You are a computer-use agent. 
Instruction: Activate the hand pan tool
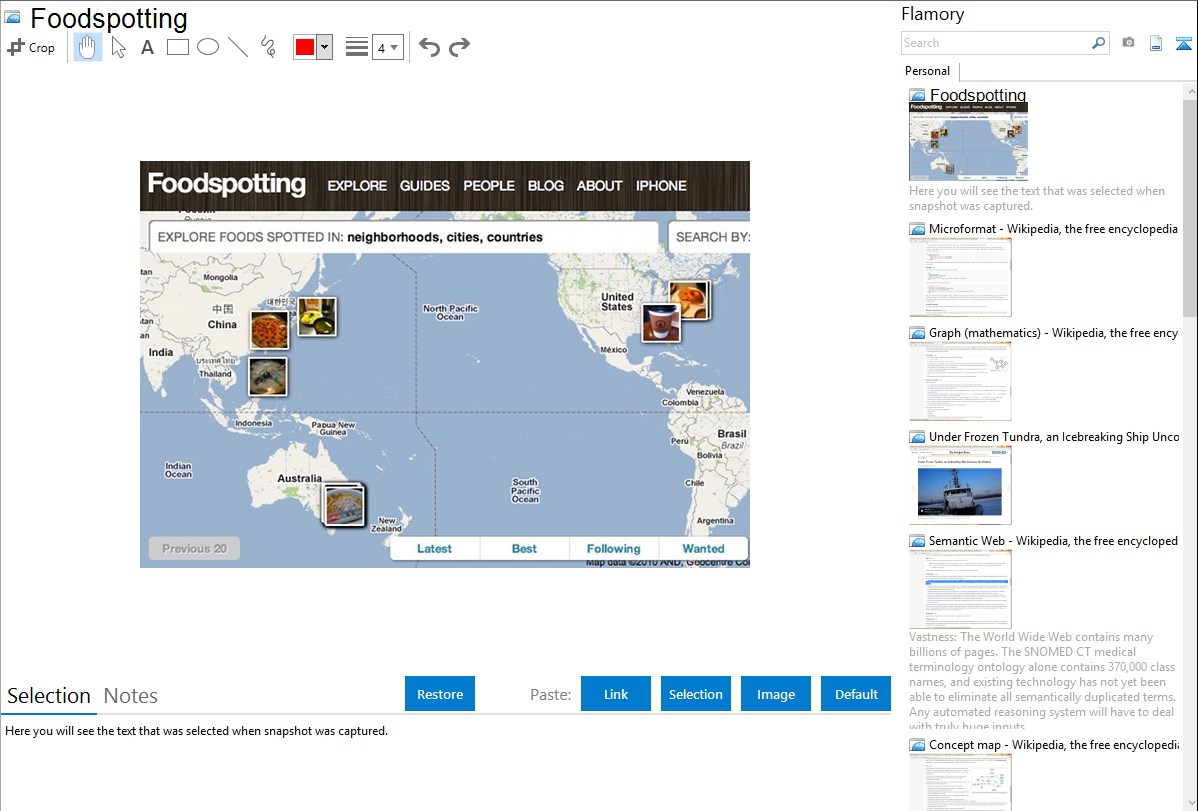coord(88,47)
